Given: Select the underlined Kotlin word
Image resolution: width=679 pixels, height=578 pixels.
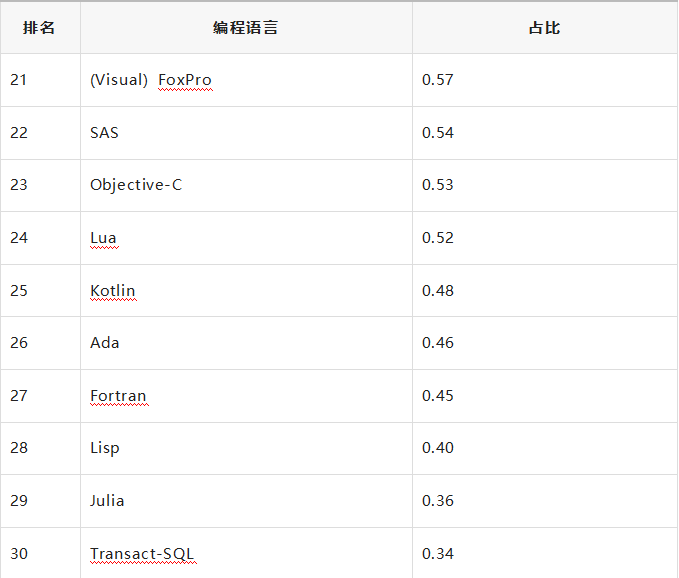Looking at the screenshot, I should [113, 291].
